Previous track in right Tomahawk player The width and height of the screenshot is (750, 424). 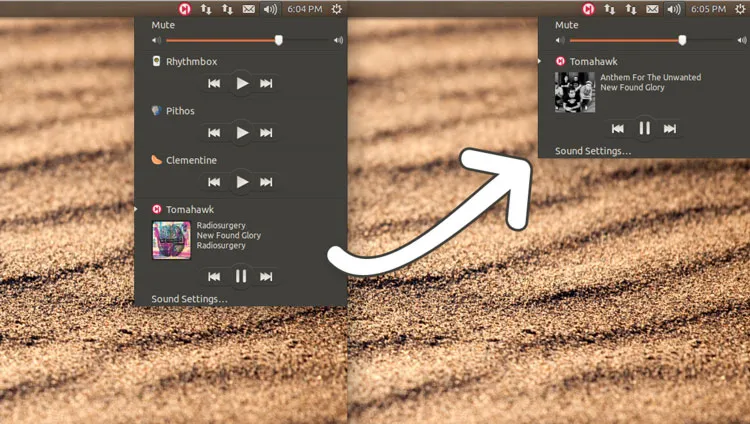(618, 128)
